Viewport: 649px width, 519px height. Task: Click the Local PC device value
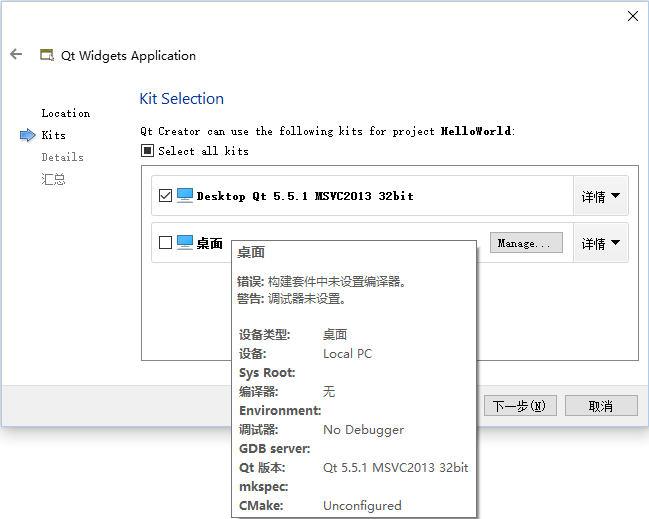click(x=348, y=354)
